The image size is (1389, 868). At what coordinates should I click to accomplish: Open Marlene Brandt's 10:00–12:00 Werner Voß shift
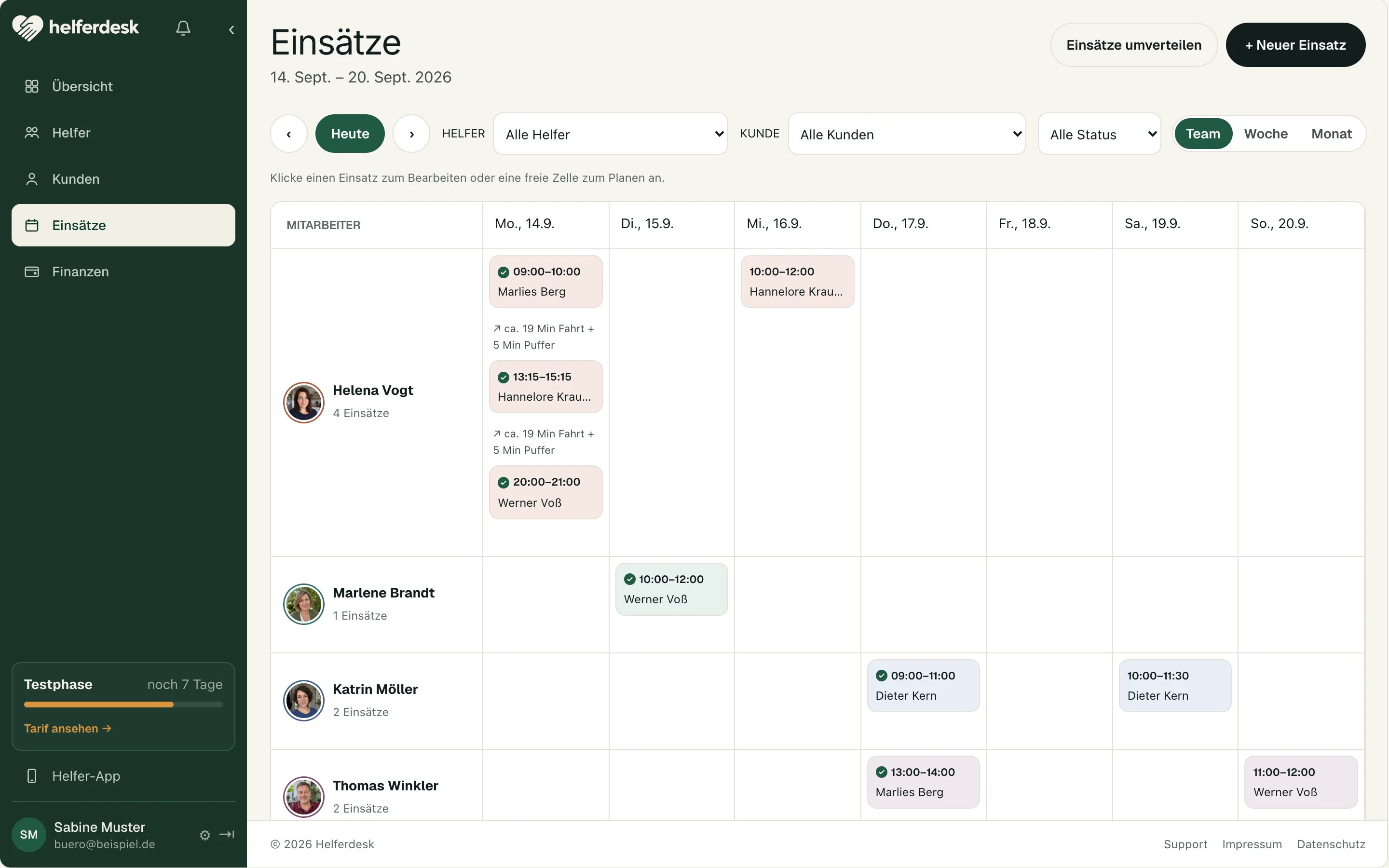pos(671,589)
